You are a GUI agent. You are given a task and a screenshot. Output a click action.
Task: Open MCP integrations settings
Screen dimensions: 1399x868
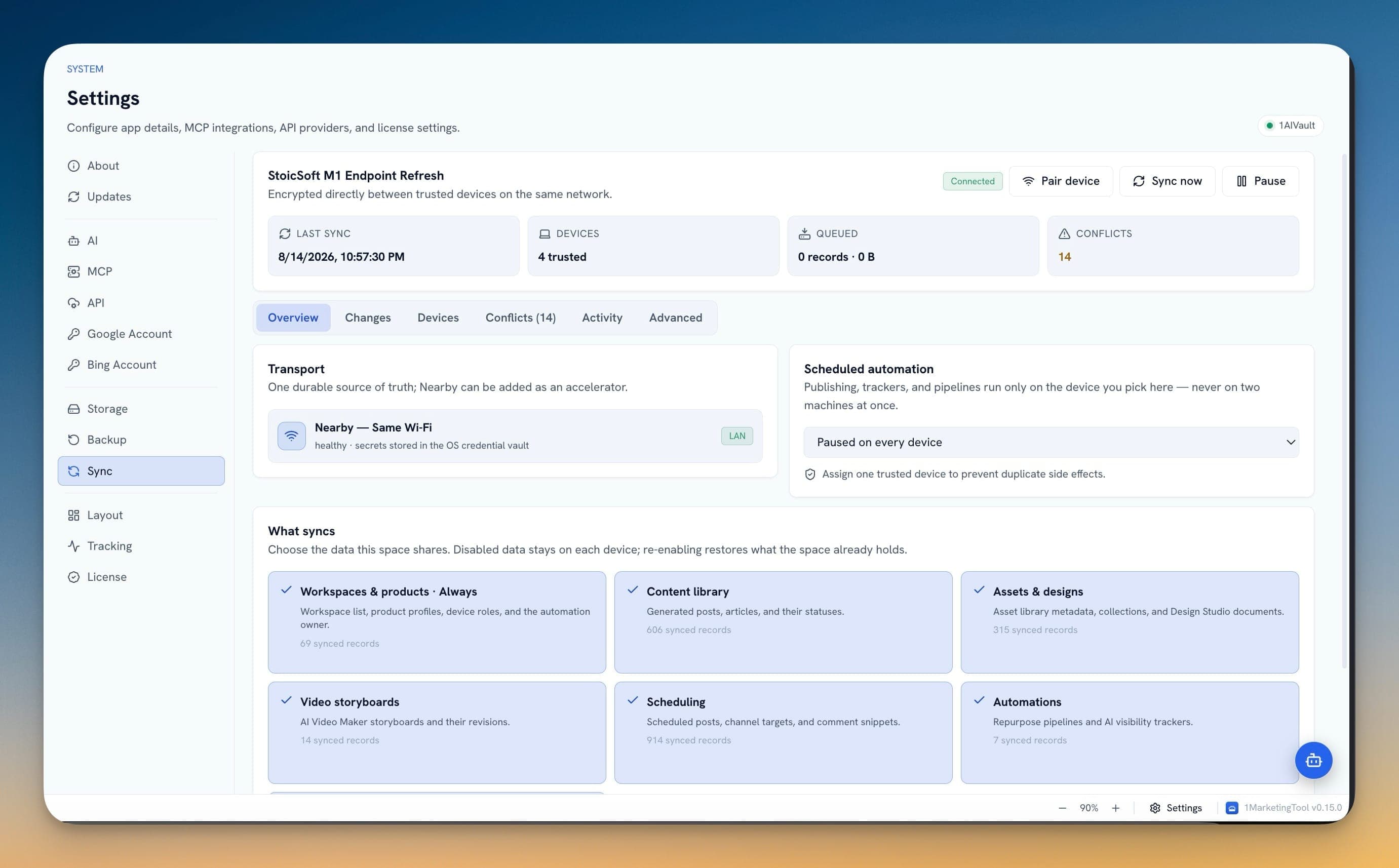point(141,271)
